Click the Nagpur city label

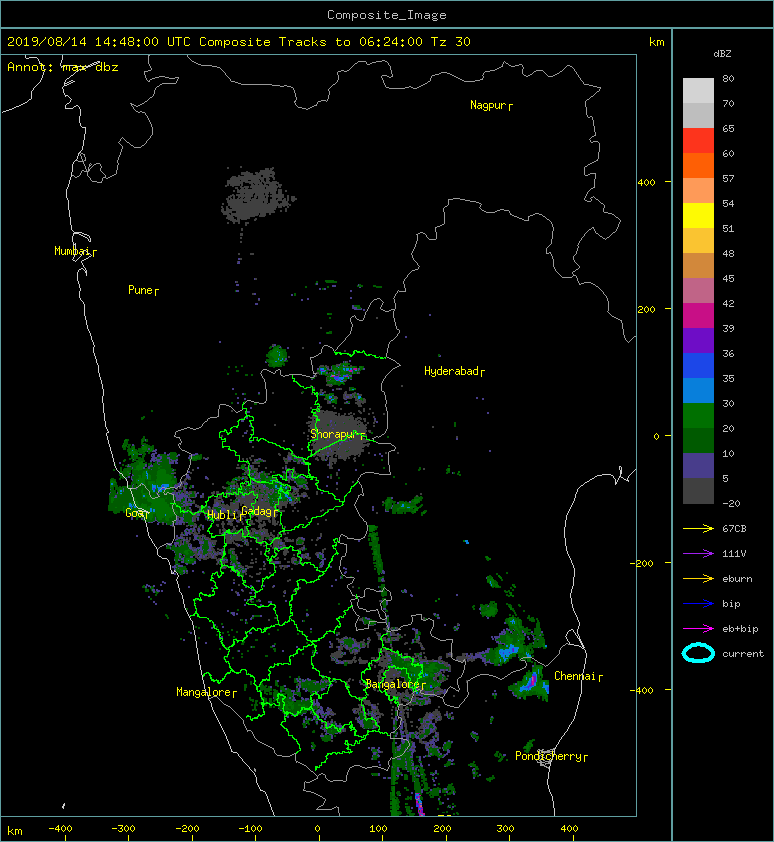coord(489,105)
